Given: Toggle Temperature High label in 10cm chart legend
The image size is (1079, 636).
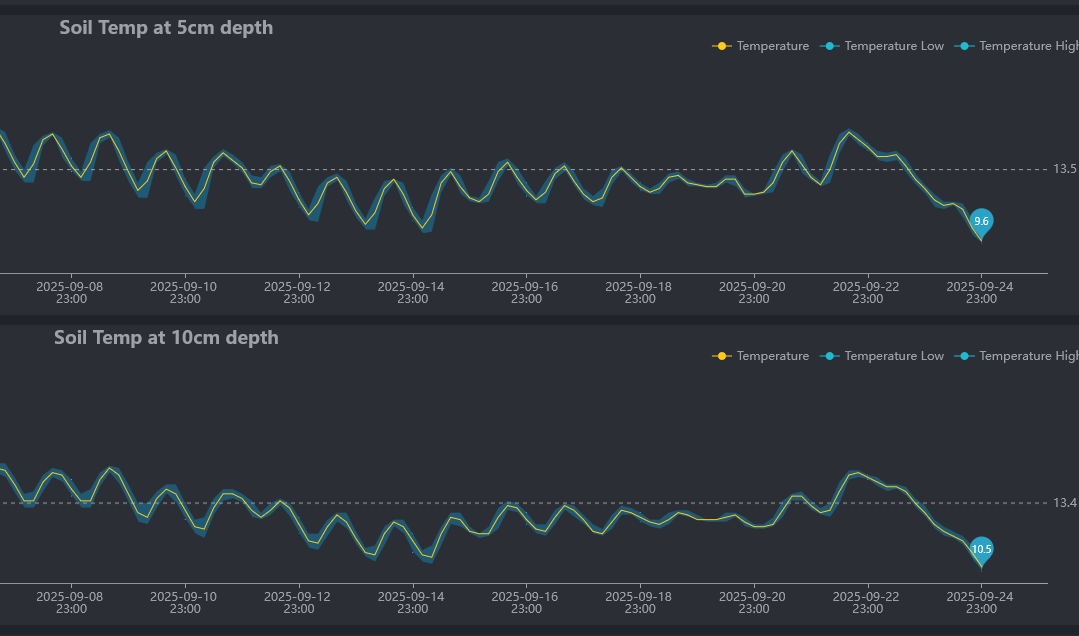Looking at the screenshot, I should pos(1028,356).
